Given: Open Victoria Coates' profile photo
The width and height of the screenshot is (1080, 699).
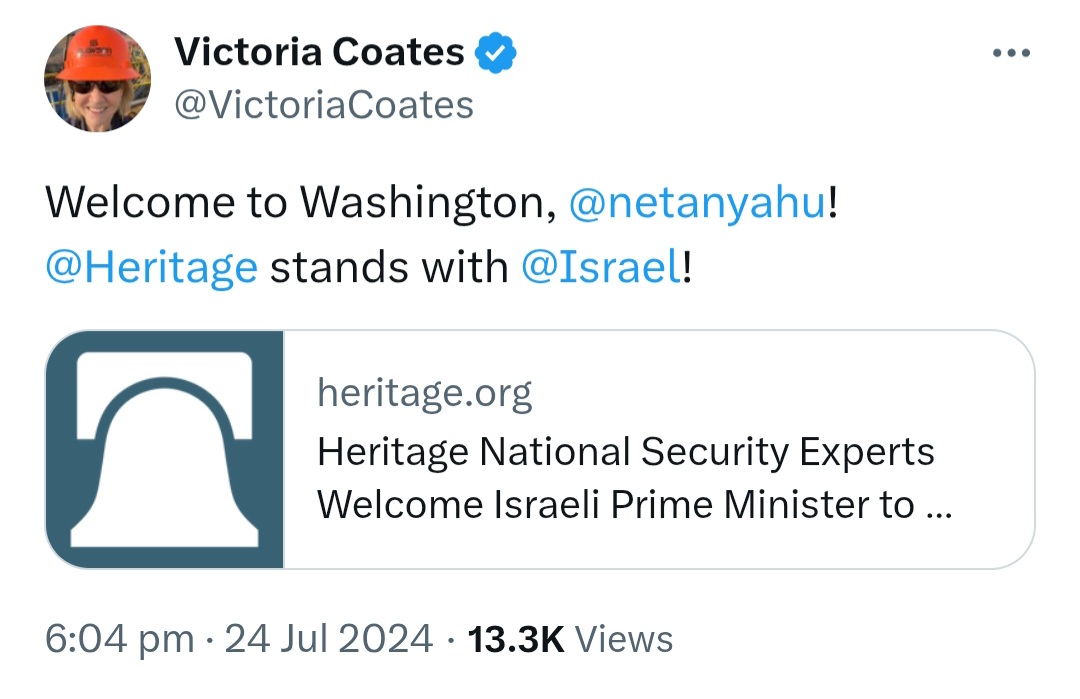Looking at the screenshot, I should 97,78.
